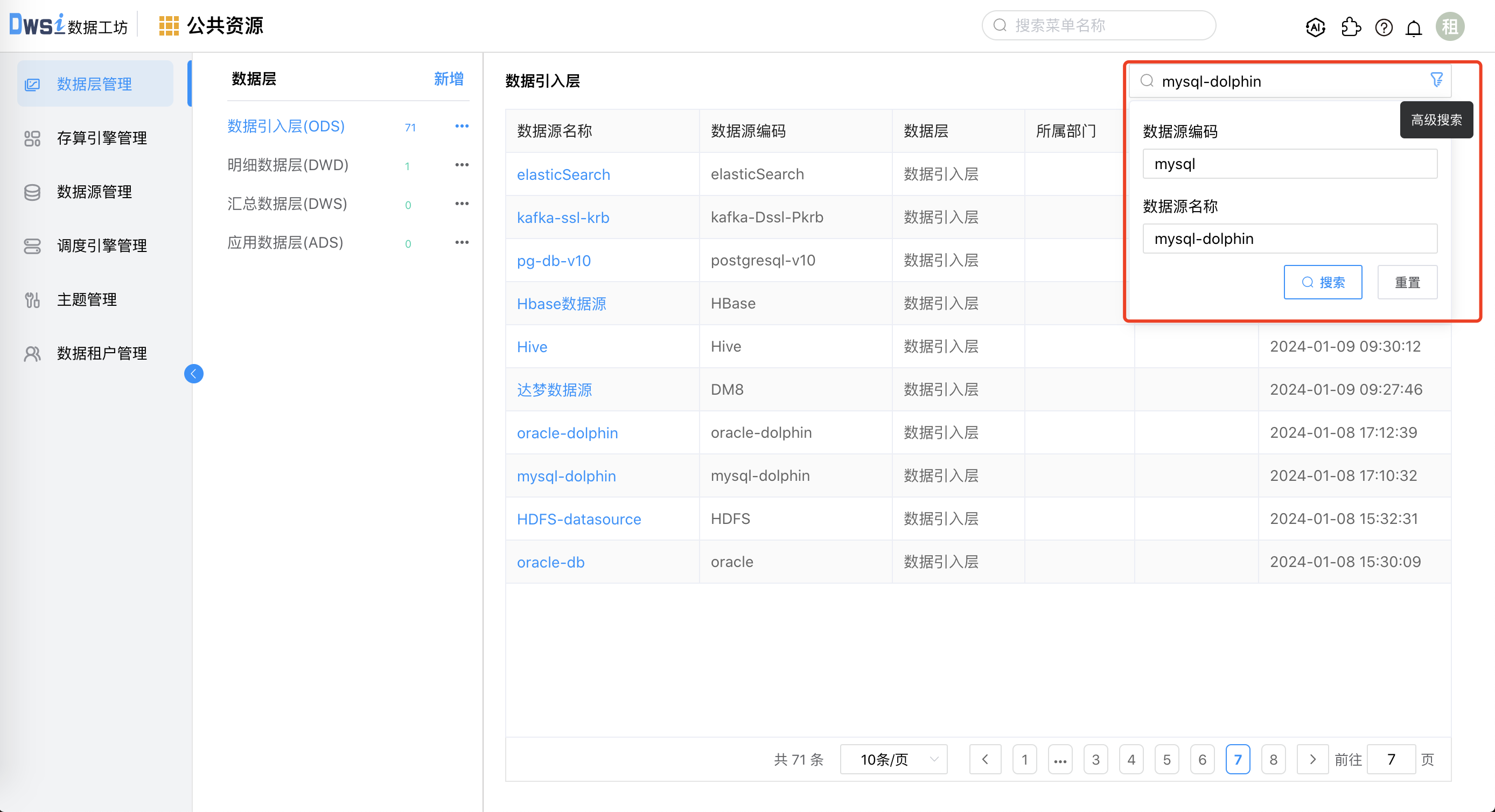Click 新增 to add a data layer
The width and height of the screenshot is (1495, 812).
(x=449, y=79)
